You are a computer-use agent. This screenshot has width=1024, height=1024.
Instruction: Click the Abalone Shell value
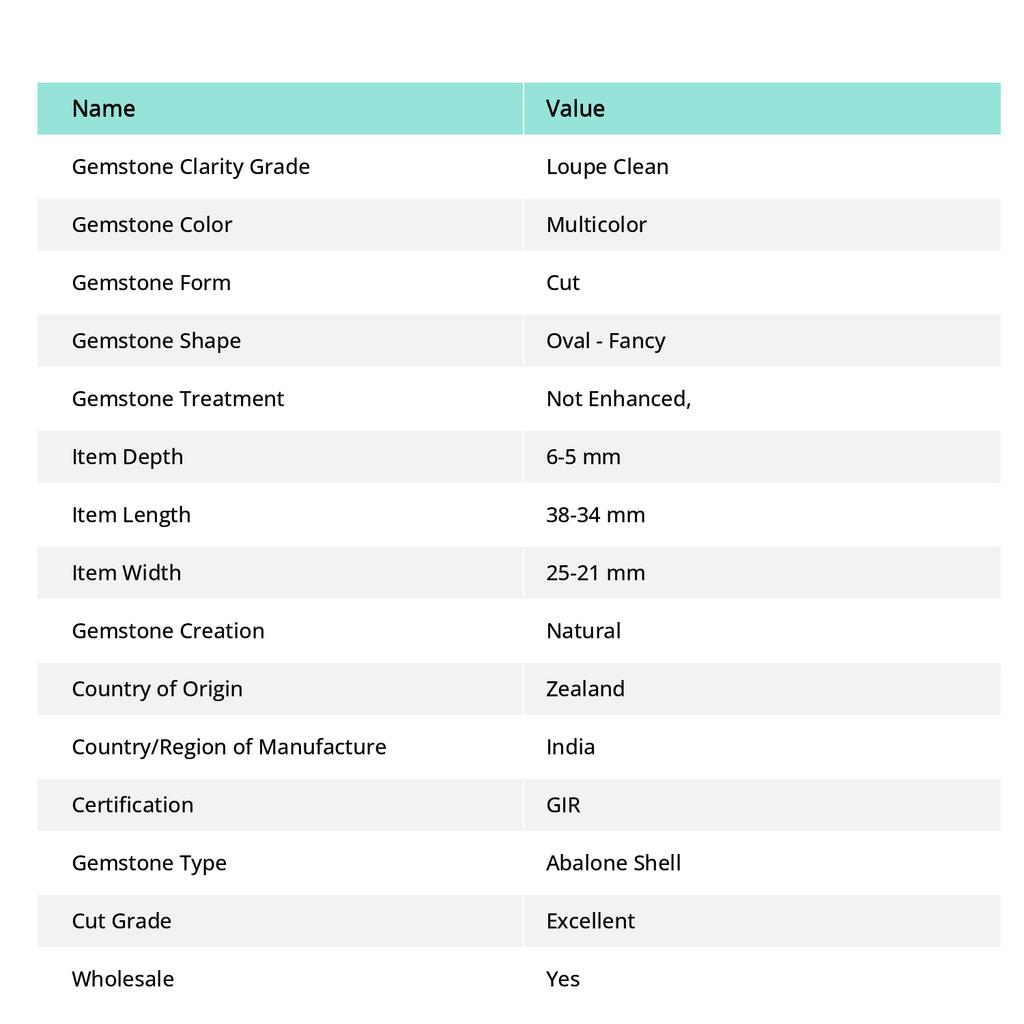pyautogui.click(x=613, y=862)
